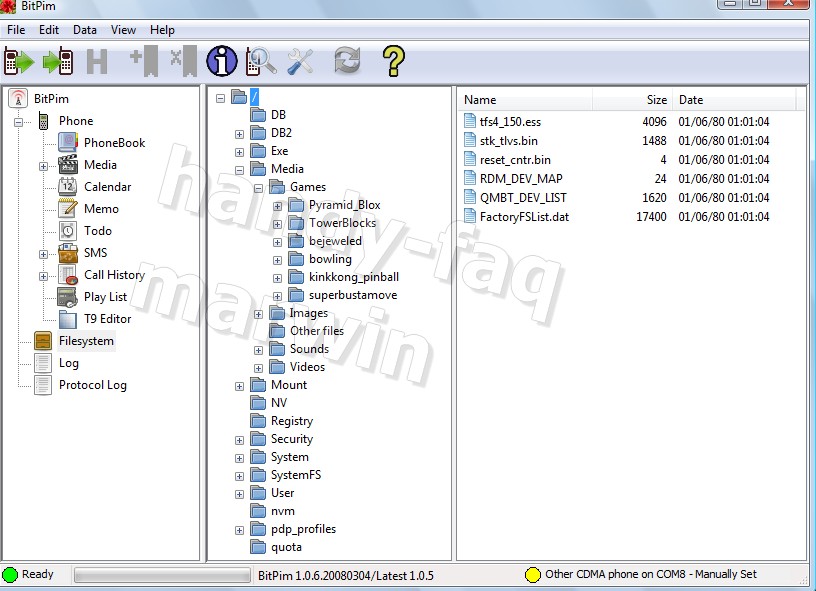The image size is (816, 591).
Task: Select the RDM_DEV_MAP file
Action: 521,178
